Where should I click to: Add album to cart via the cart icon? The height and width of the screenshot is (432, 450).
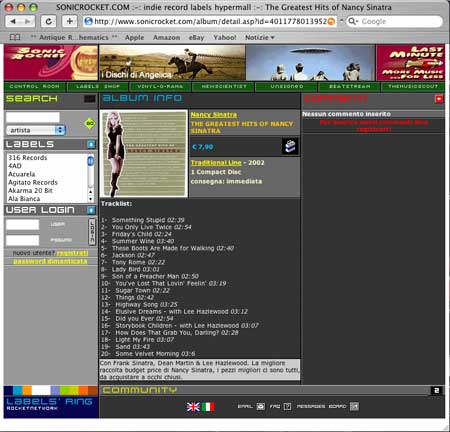[290, 146]
